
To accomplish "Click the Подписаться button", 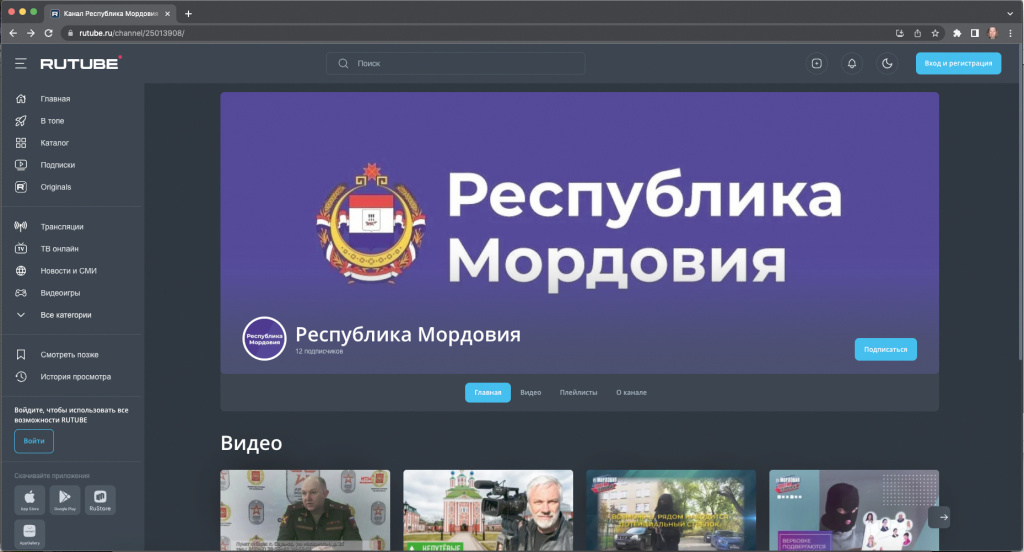I will 886,349.
